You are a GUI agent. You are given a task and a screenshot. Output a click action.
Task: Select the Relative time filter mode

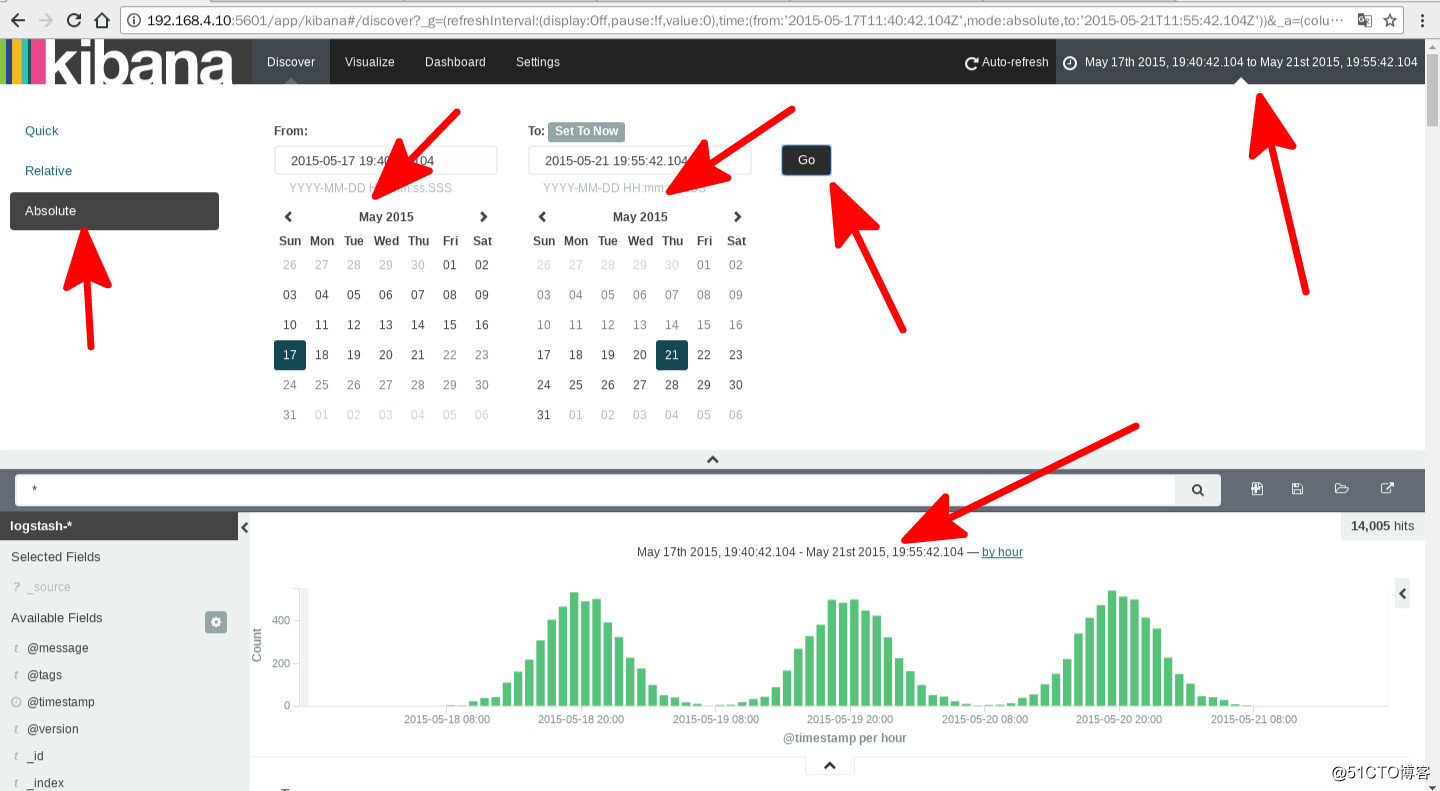click(x=48, y=171)
